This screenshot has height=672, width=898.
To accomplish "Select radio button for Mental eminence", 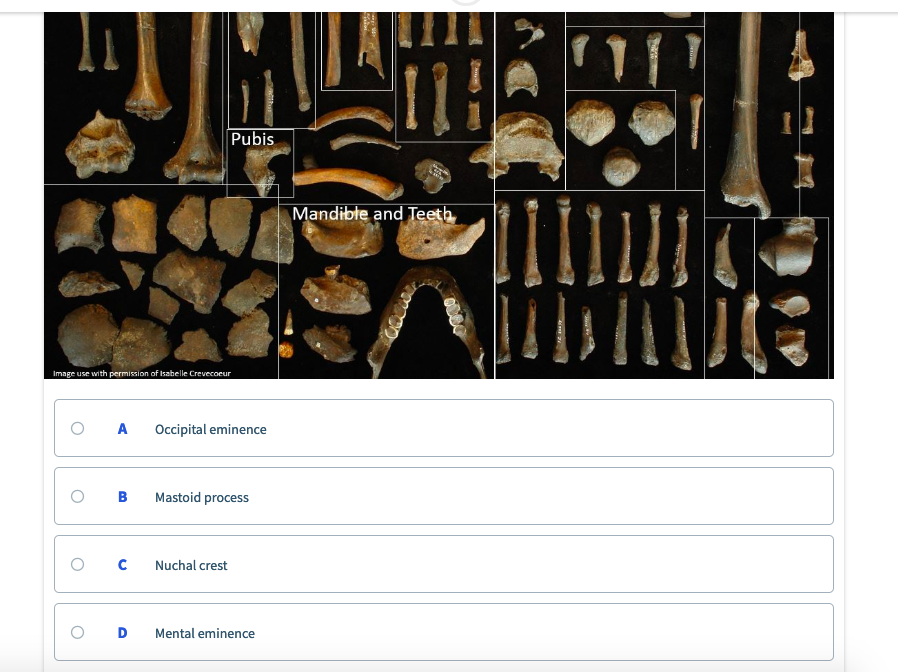I will (x=77, y=632).
